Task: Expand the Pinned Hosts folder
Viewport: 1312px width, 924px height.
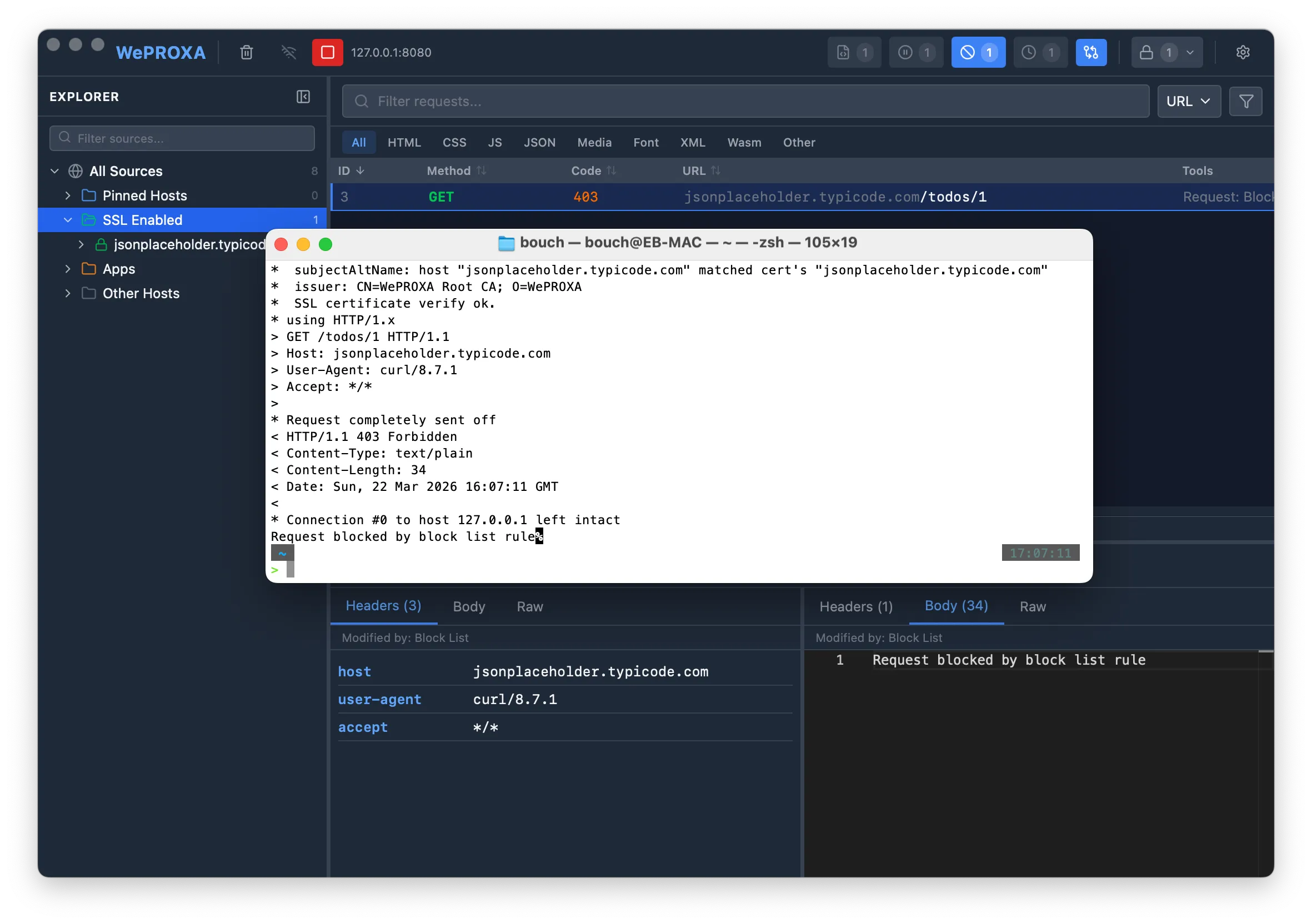Action: tap(68, 196)
